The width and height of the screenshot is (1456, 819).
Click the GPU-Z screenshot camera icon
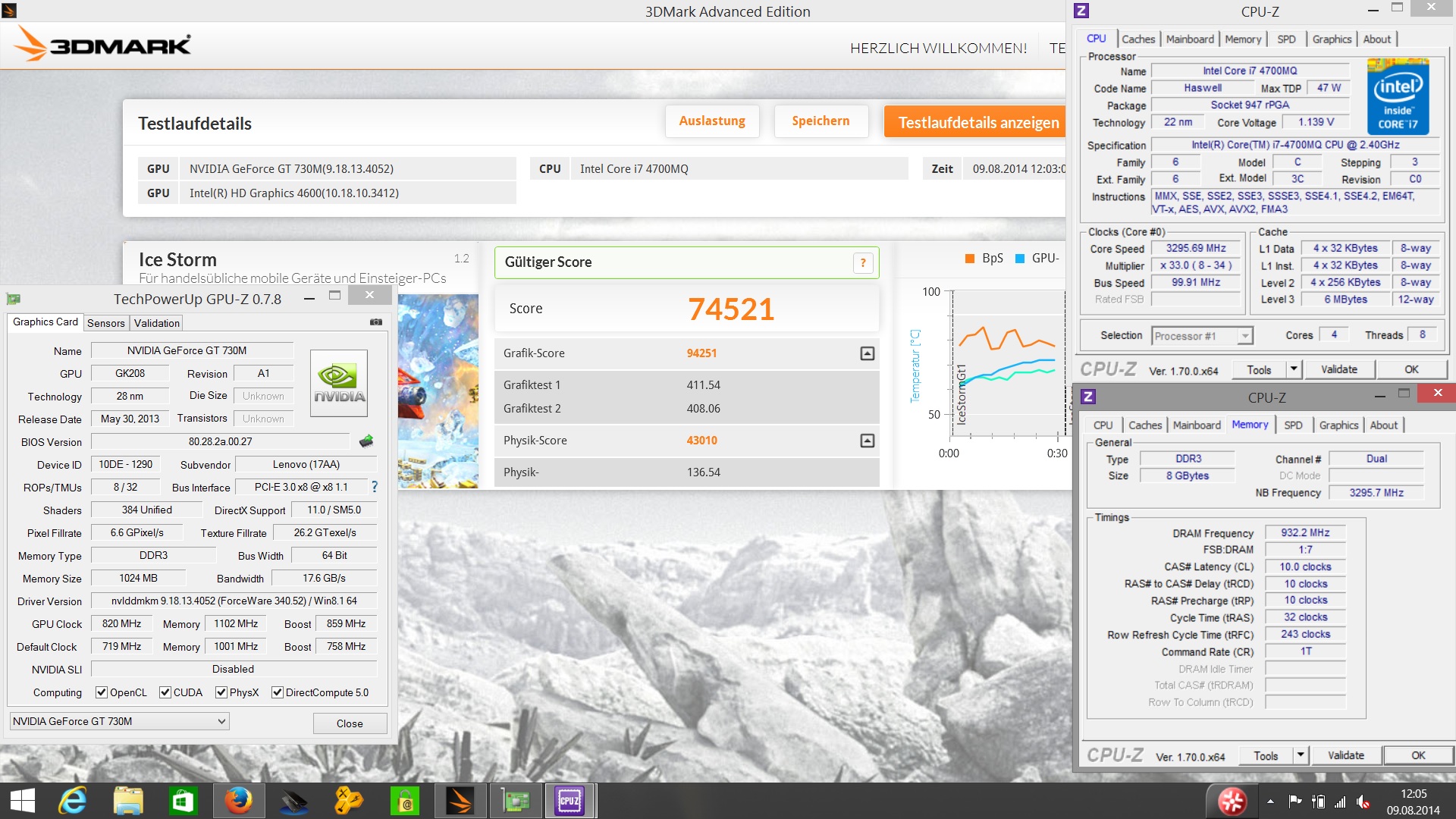click(376, 322)
